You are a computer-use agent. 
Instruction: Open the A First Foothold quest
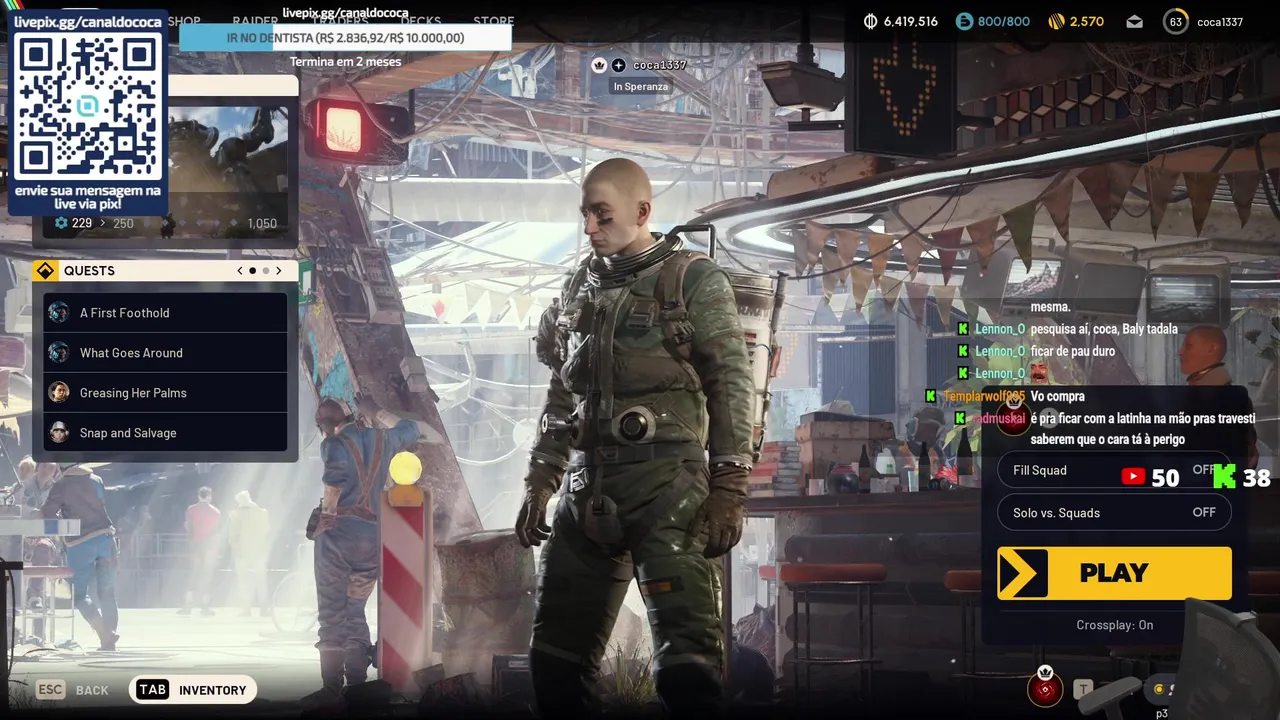(x=165, y=313)
